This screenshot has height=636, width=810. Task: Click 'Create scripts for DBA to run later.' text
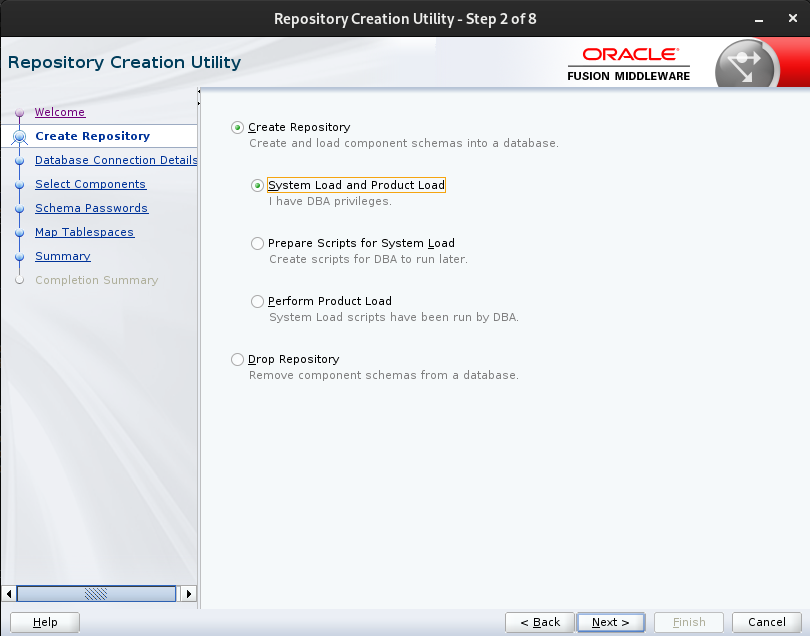coord(368,259)
